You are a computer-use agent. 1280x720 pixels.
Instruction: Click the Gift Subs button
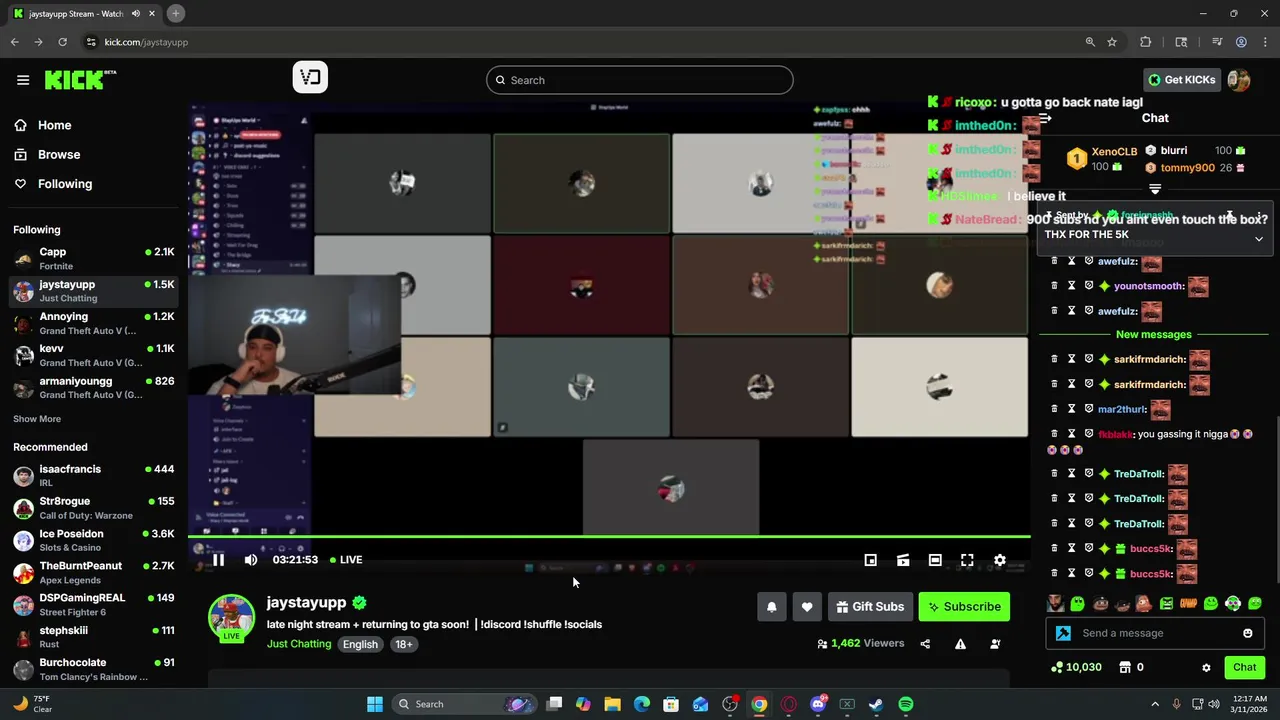(870, 607)
